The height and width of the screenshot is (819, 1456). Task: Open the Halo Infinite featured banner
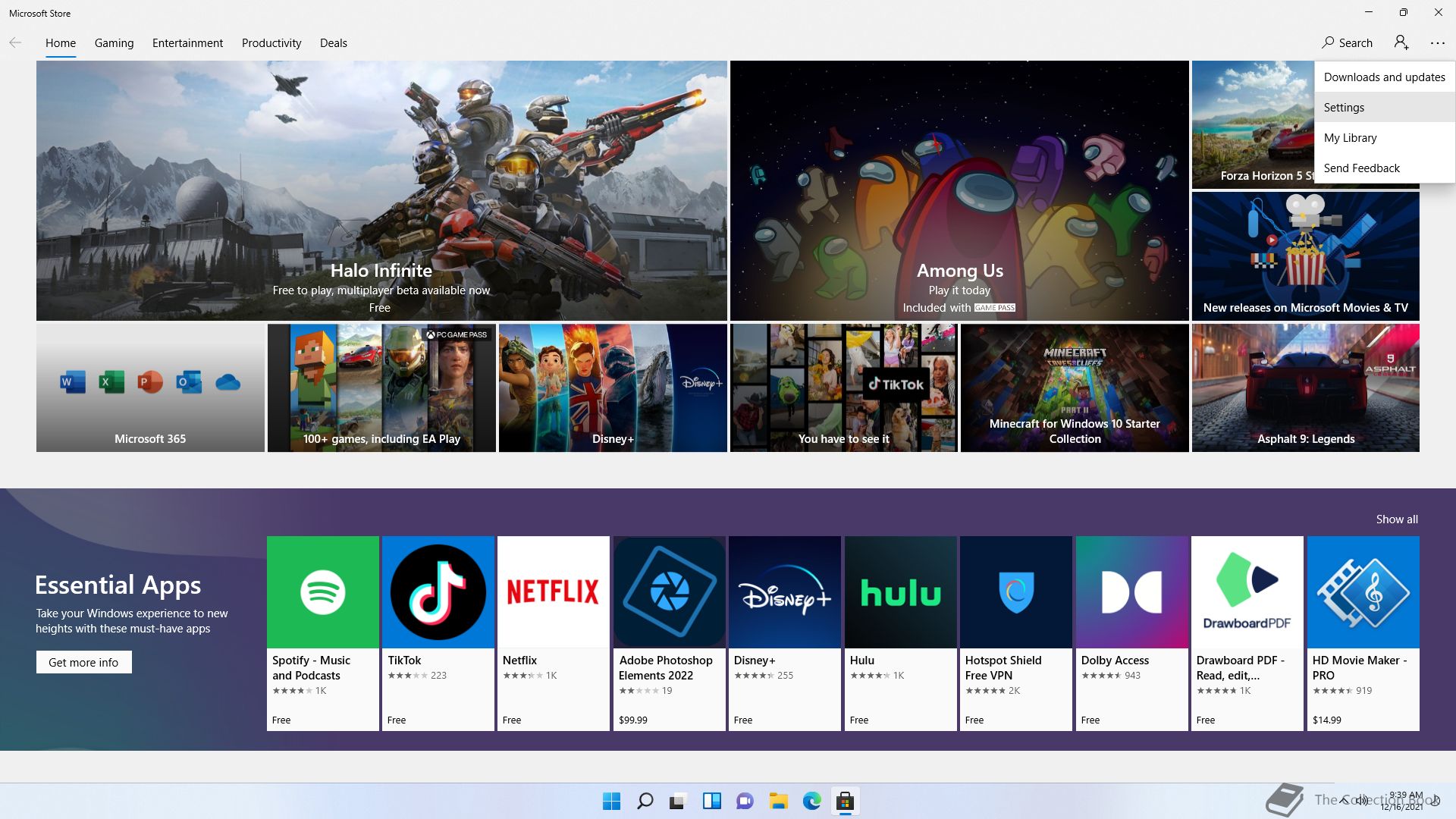point(381,190)
